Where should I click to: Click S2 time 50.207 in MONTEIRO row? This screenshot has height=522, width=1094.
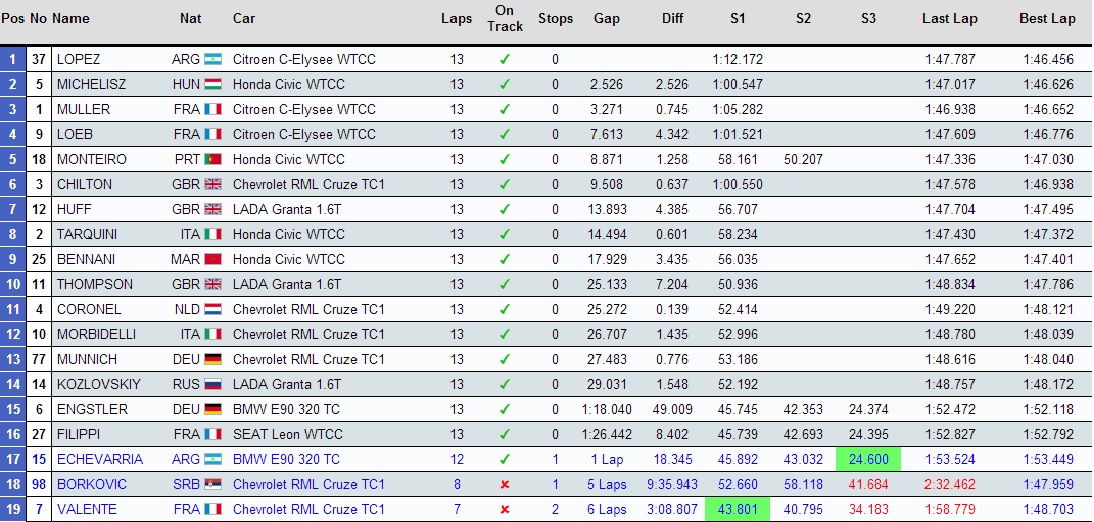pyautogui.click(x=803, y=160)
